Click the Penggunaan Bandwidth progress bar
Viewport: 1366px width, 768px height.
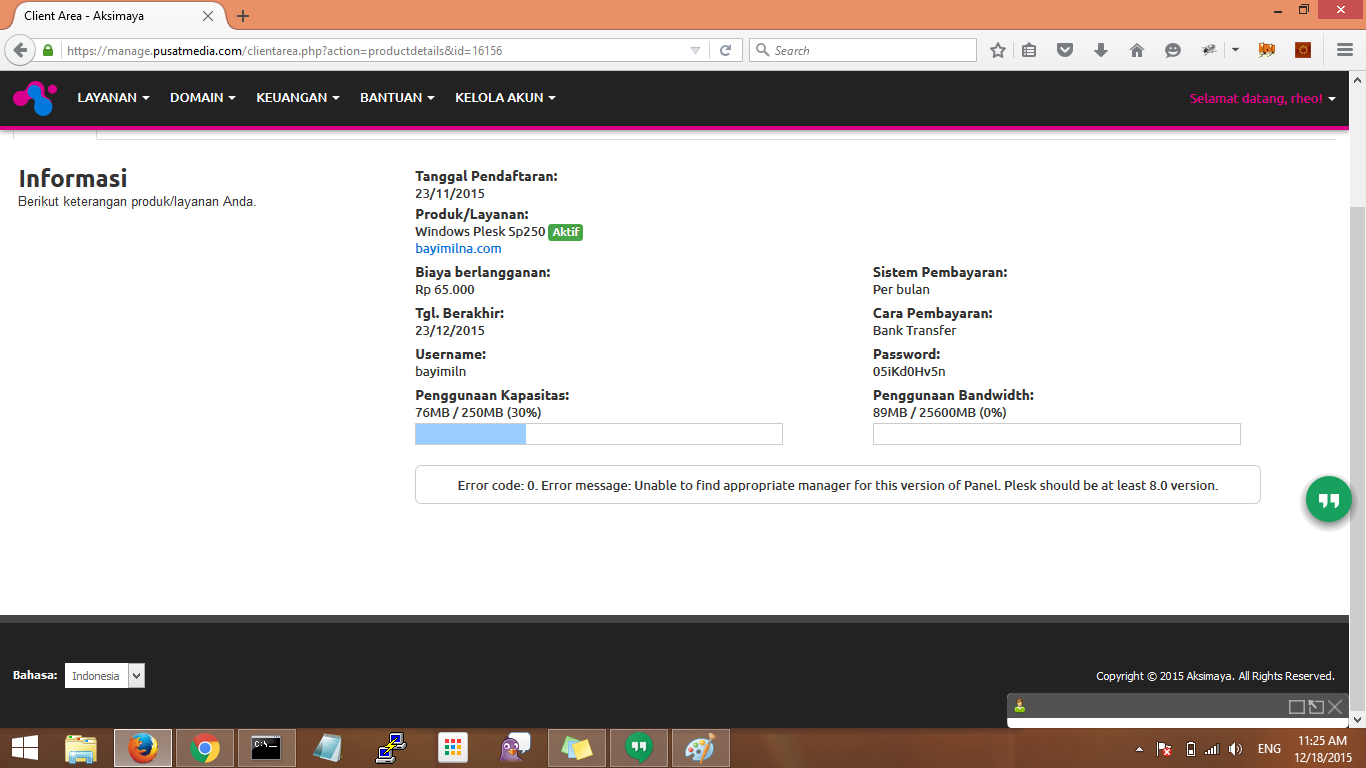click(x=1057, y=434)
